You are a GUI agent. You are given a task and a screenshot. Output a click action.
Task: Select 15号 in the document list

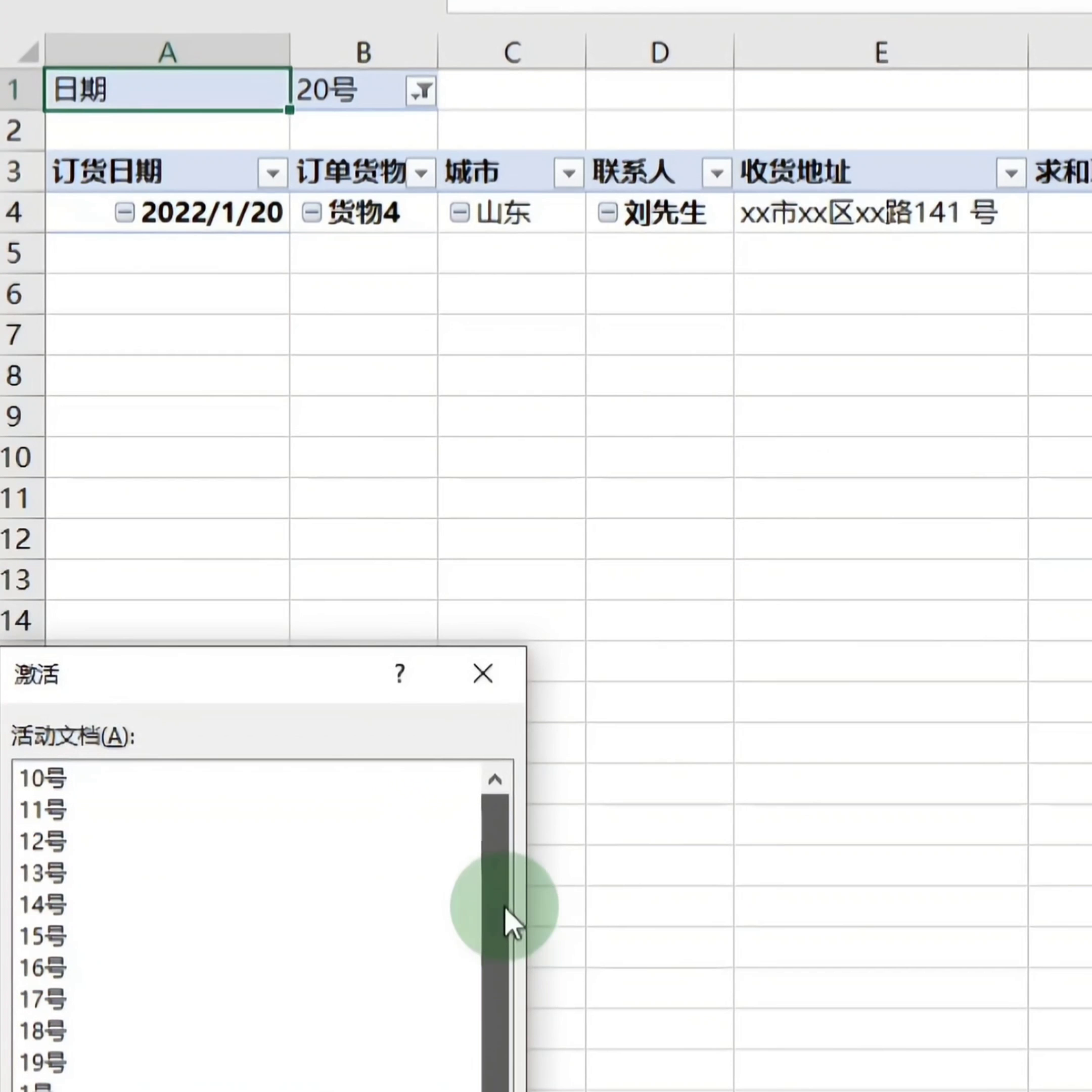coord(43,936)
